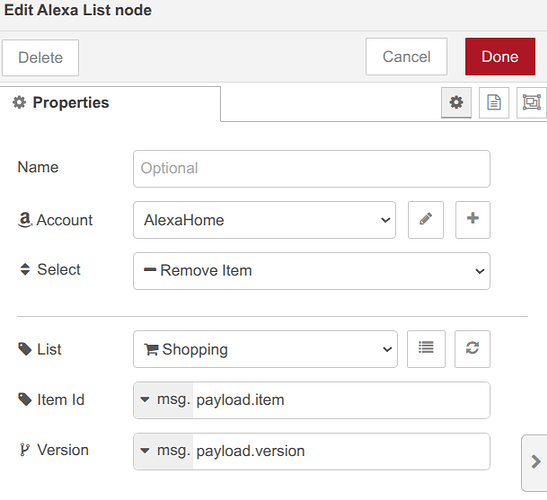Click the Account label text

pos(65,220)
